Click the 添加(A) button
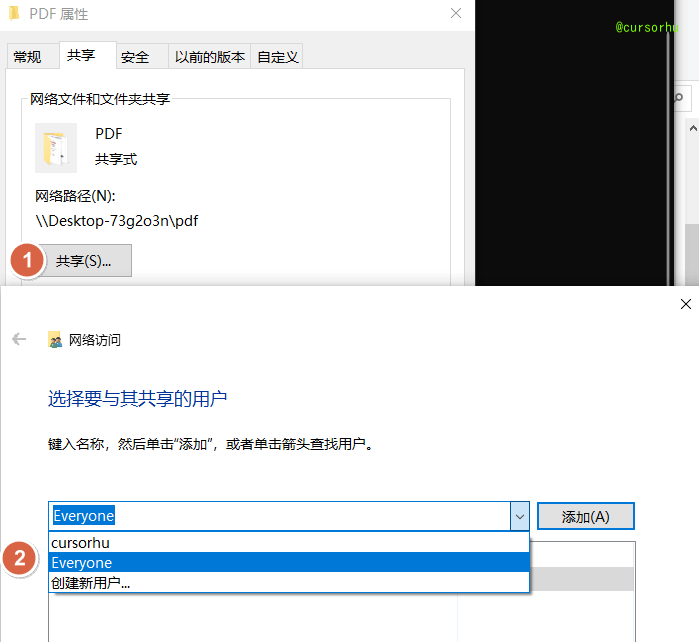699x642 pixels. click(585, 516)
